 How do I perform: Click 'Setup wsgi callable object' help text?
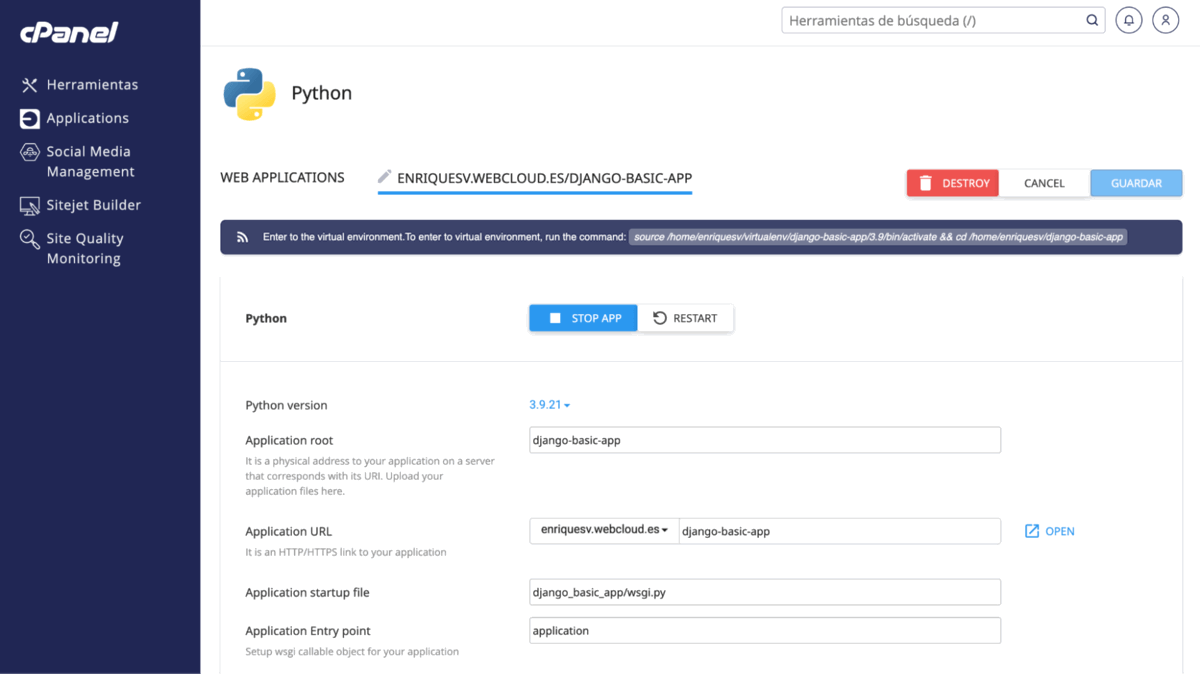coord(352,652)
